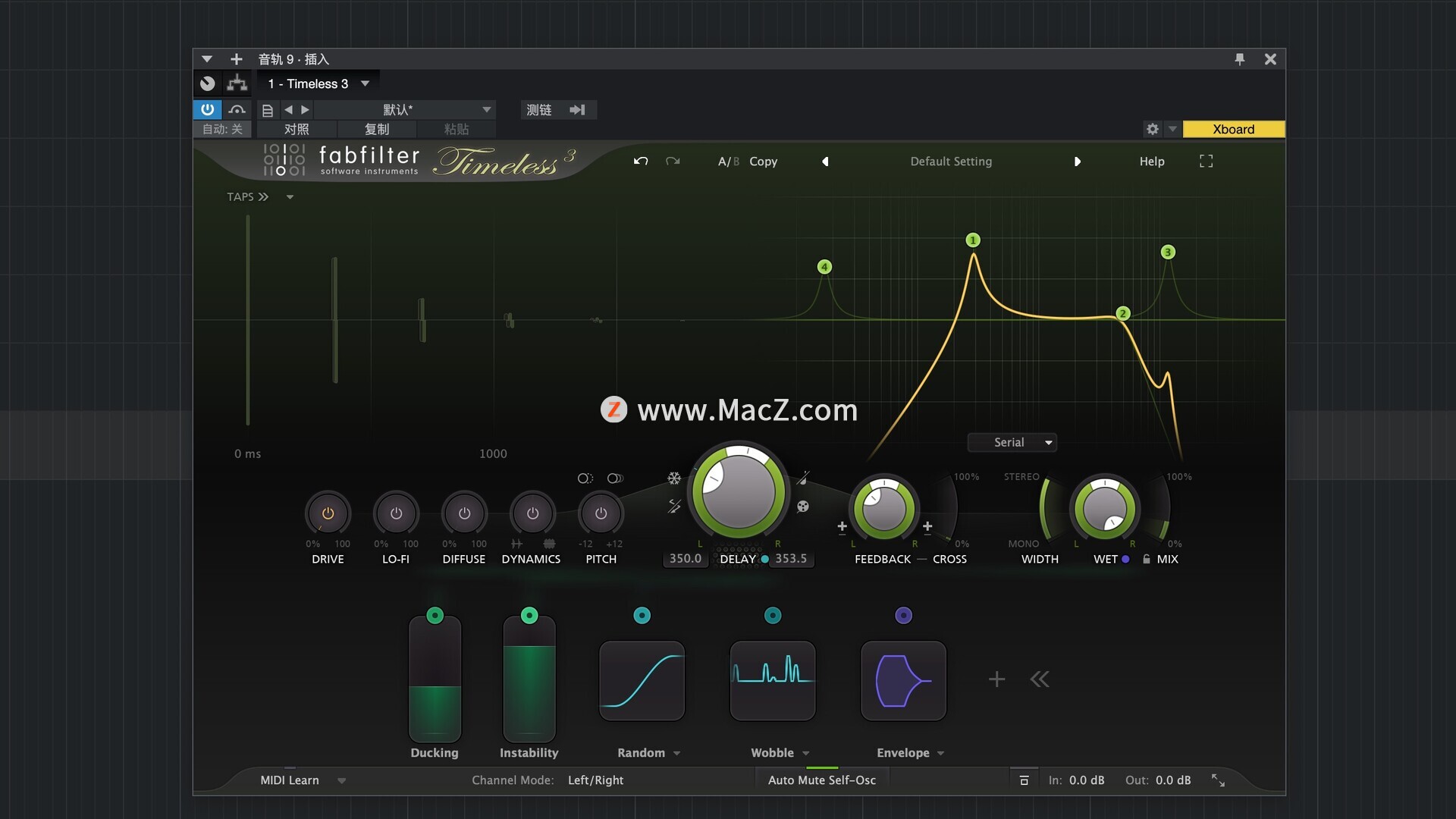
Task: Open the Help menu
Action: click(1152, 162)
